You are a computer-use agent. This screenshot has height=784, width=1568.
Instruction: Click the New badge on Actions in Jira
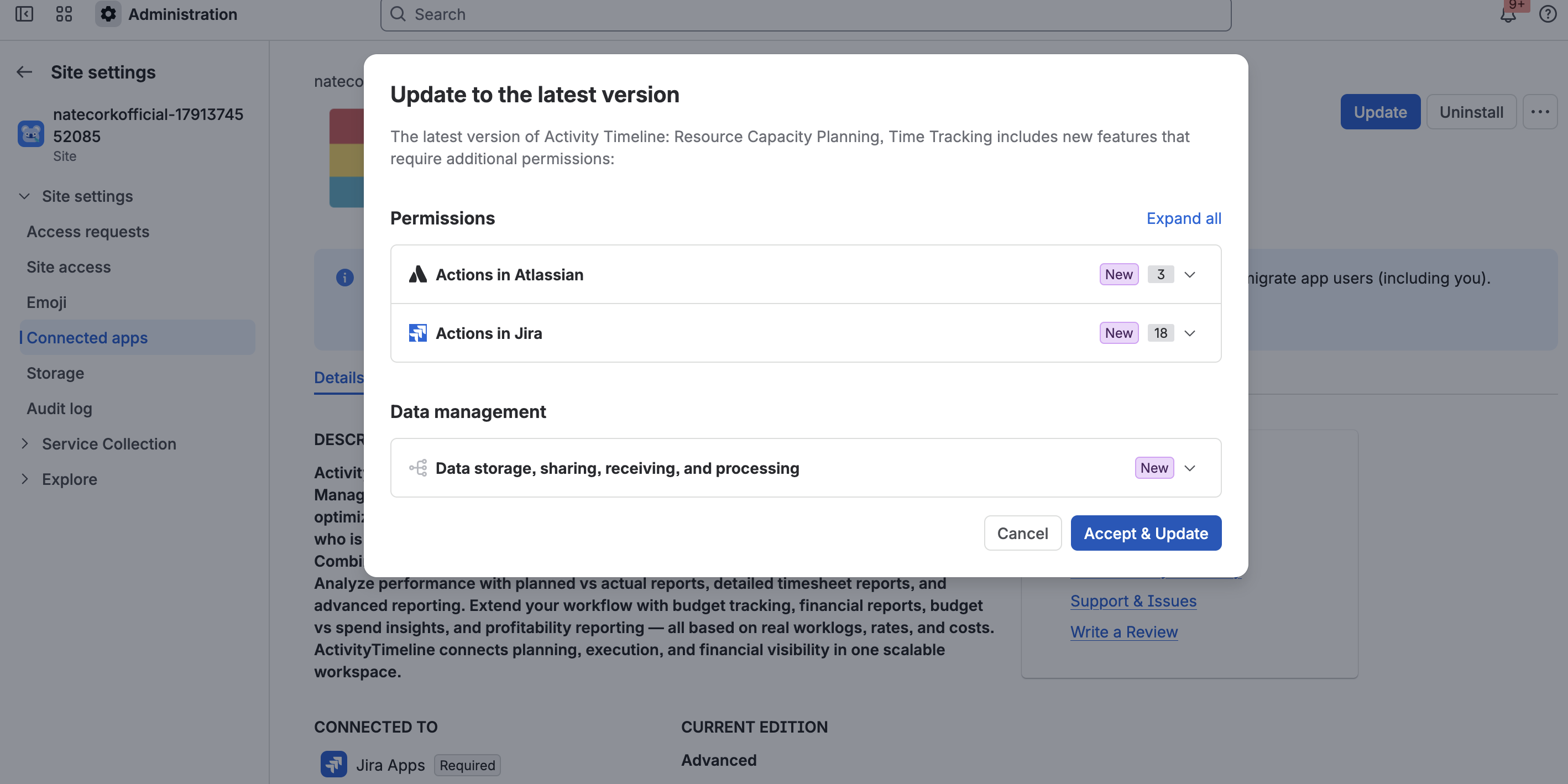[1119, 333]
